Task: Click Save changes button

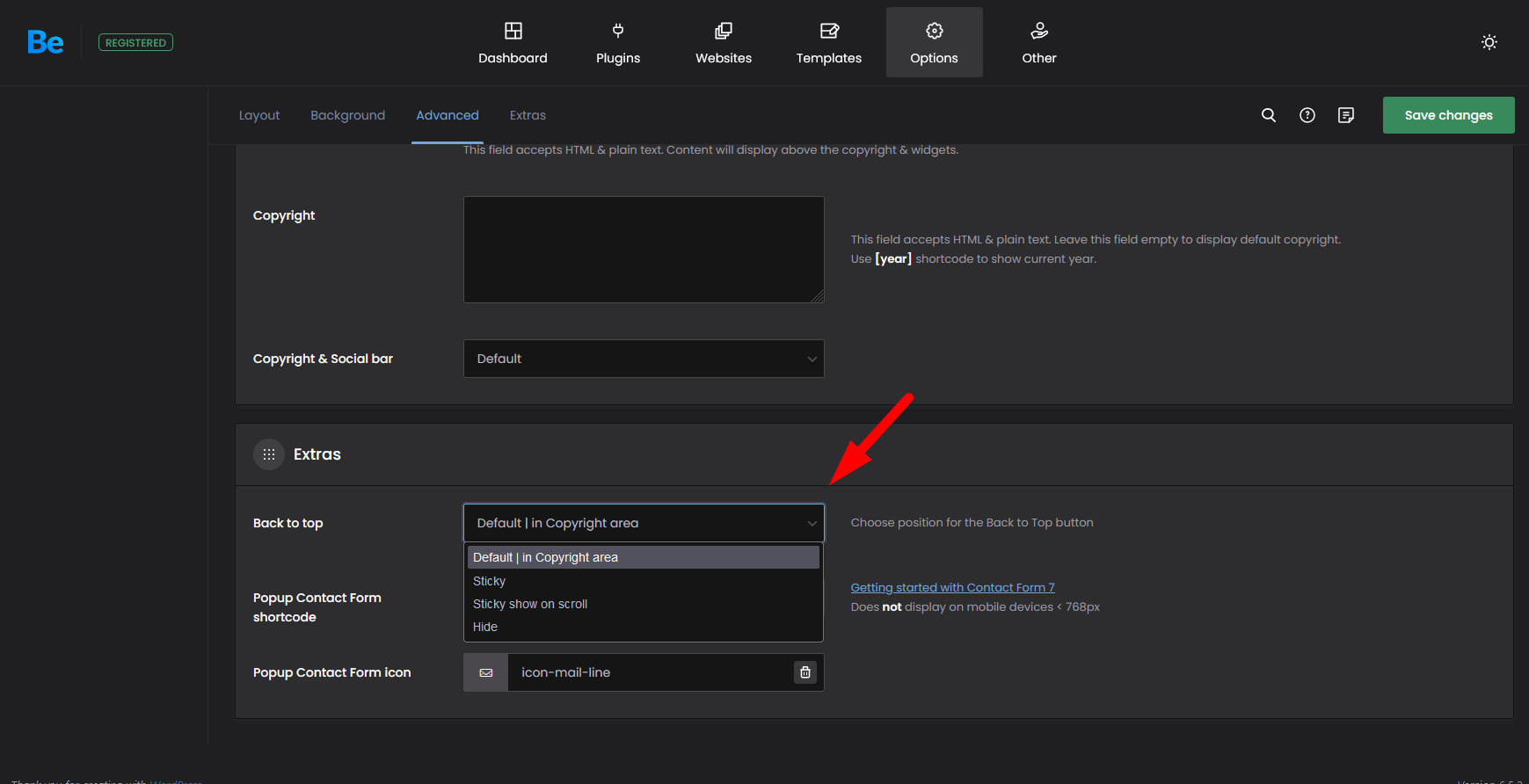Action: click(x=1448, y=115)
